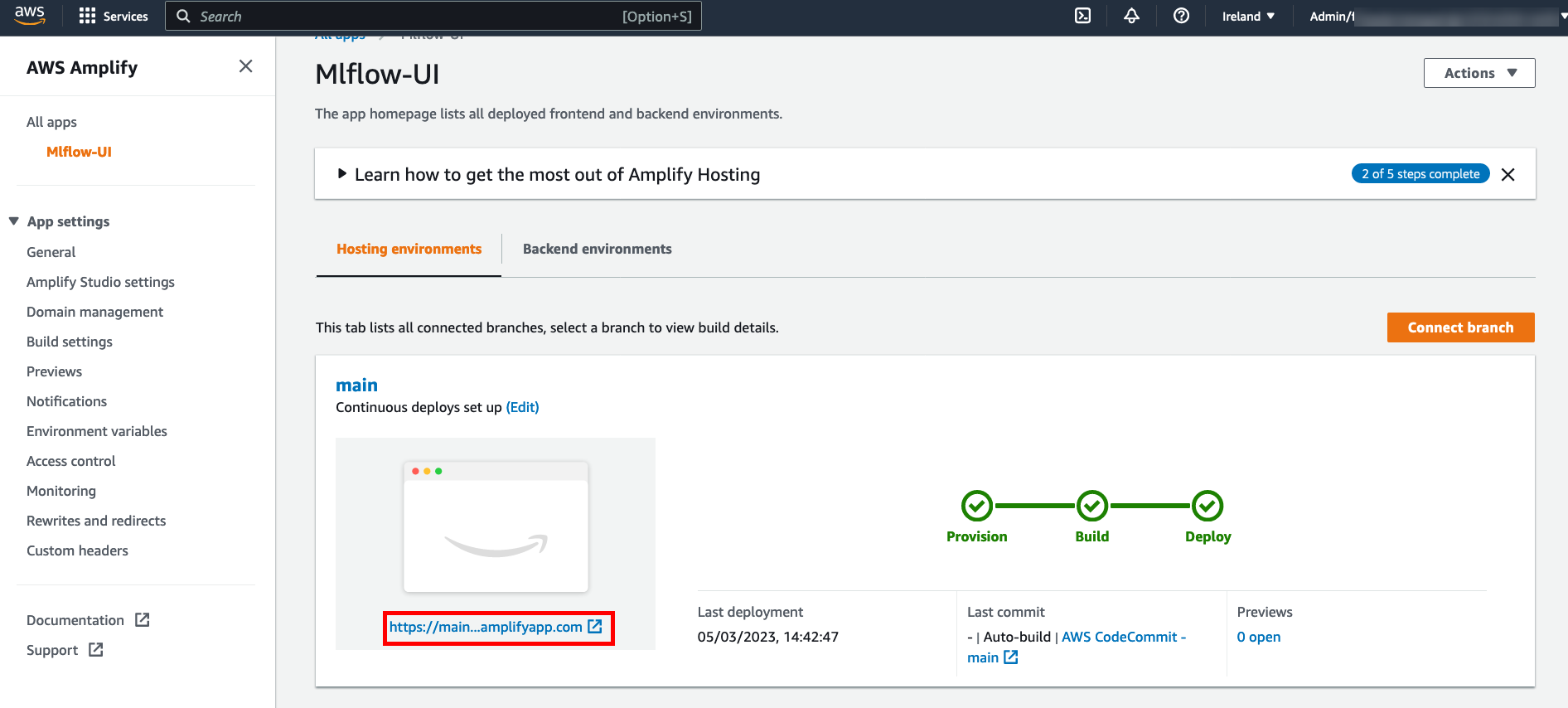Image resolution: width=1568 pixels, height=708 pixels.
Task: Open the Services grid menu
Action: pos(114,16)
